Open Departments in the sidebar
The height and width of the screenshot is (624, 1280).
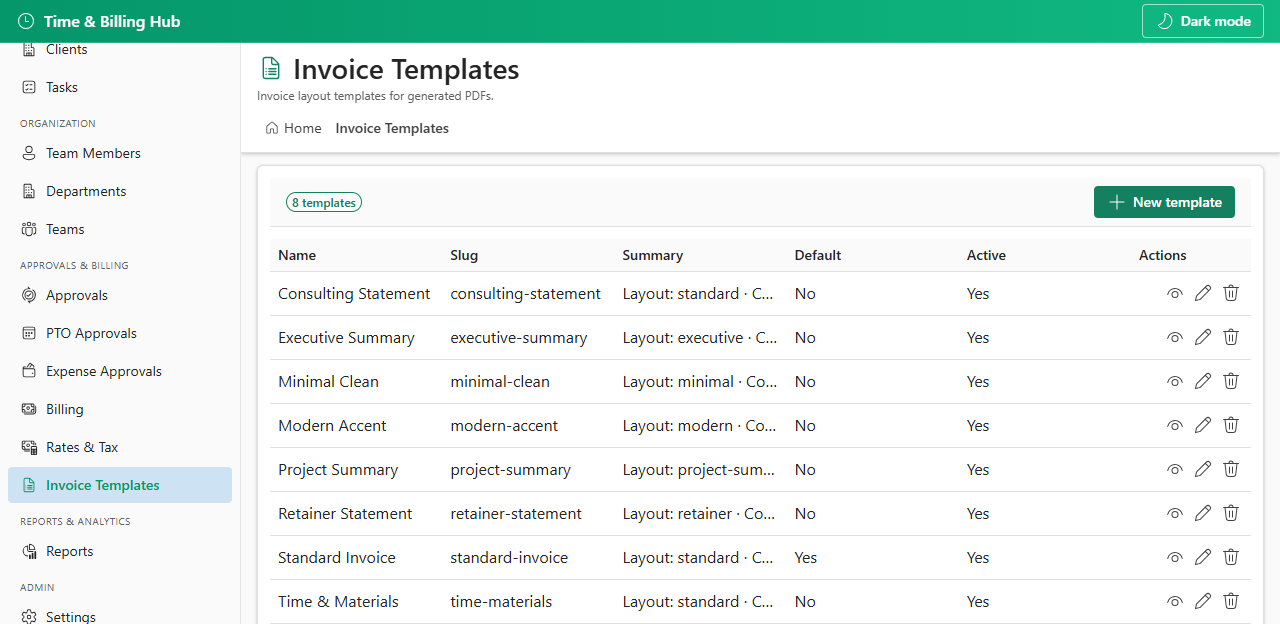coord(120,191)
